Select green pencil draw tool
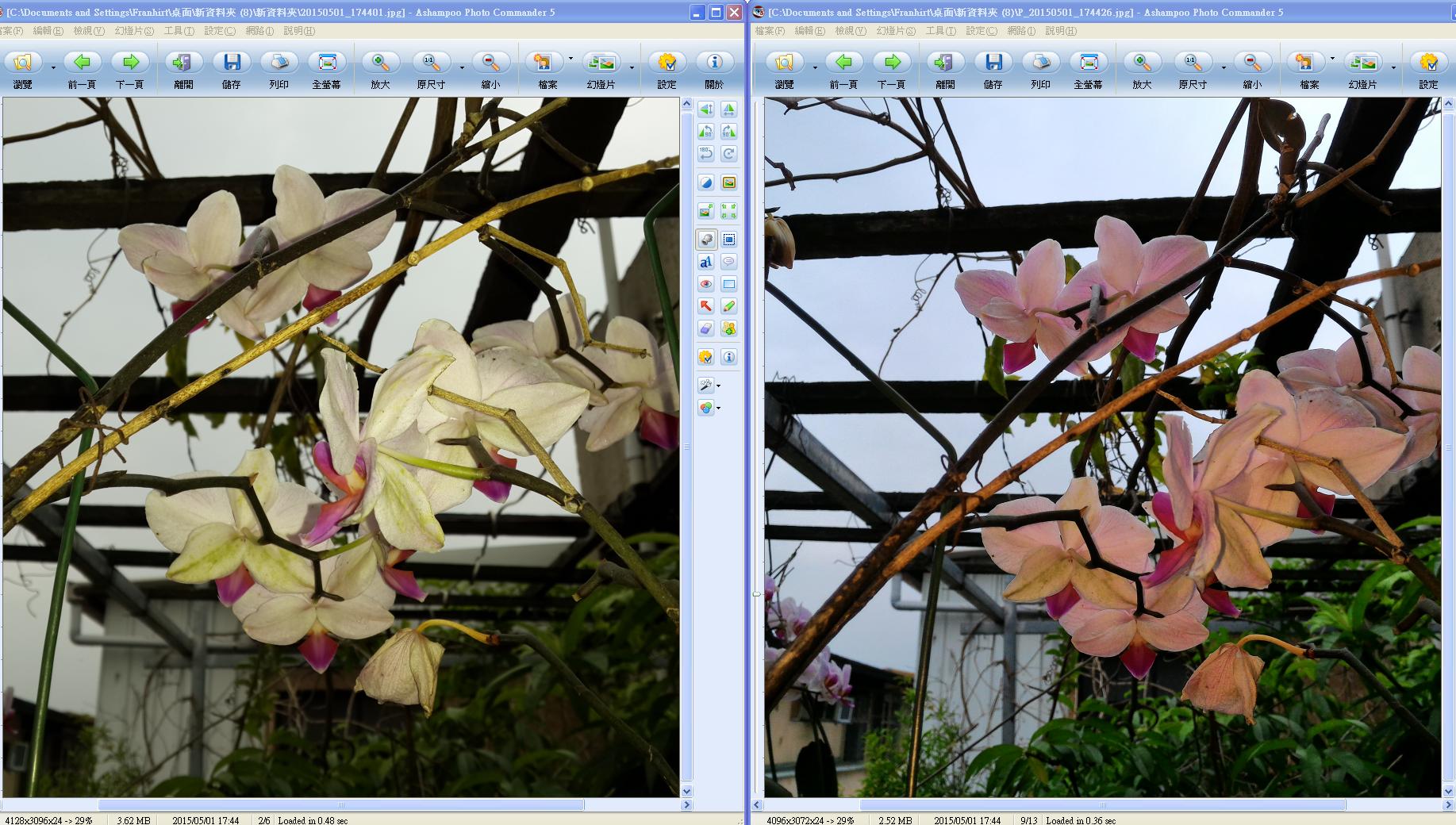This screenshot has width=1456, height=825. point(728,306)
